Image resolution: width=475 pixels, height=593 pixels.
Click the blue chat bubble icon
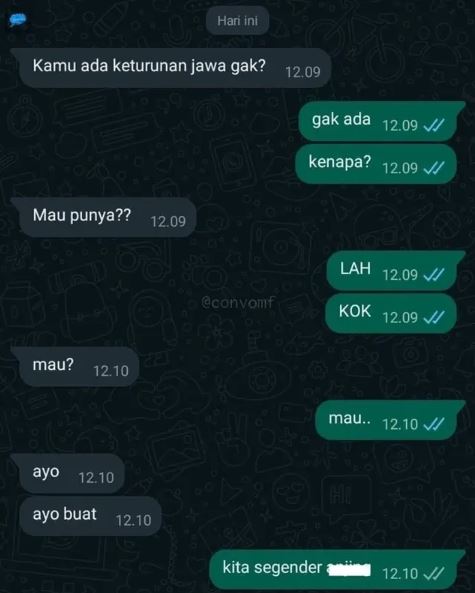pos(18,20)
